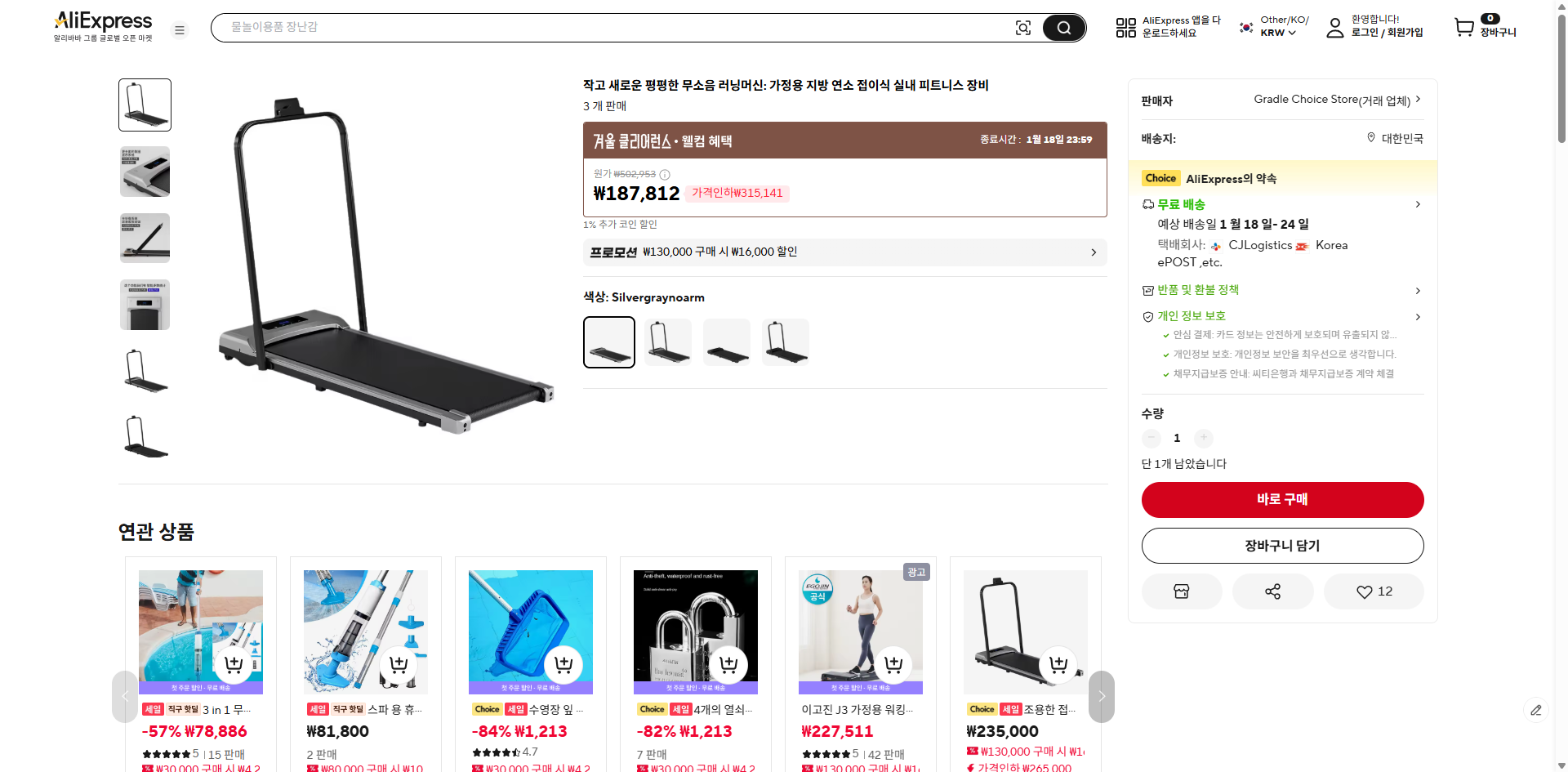Click the original price info circle icon
The height and width of the screenshot is (772, 1568).
tap(664, 174)
